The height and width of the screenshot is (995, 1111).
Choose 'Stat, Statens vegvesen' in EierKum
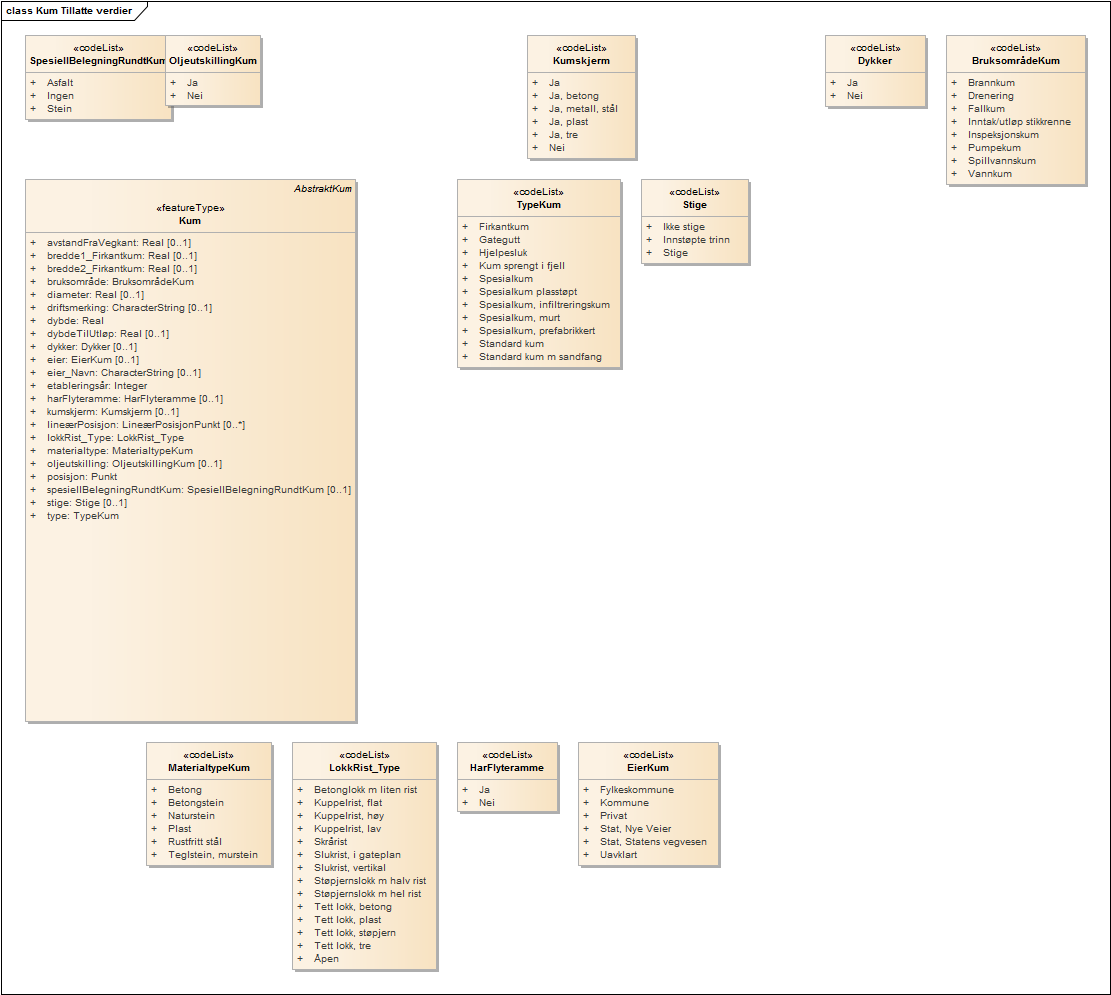tap(653, 842)
